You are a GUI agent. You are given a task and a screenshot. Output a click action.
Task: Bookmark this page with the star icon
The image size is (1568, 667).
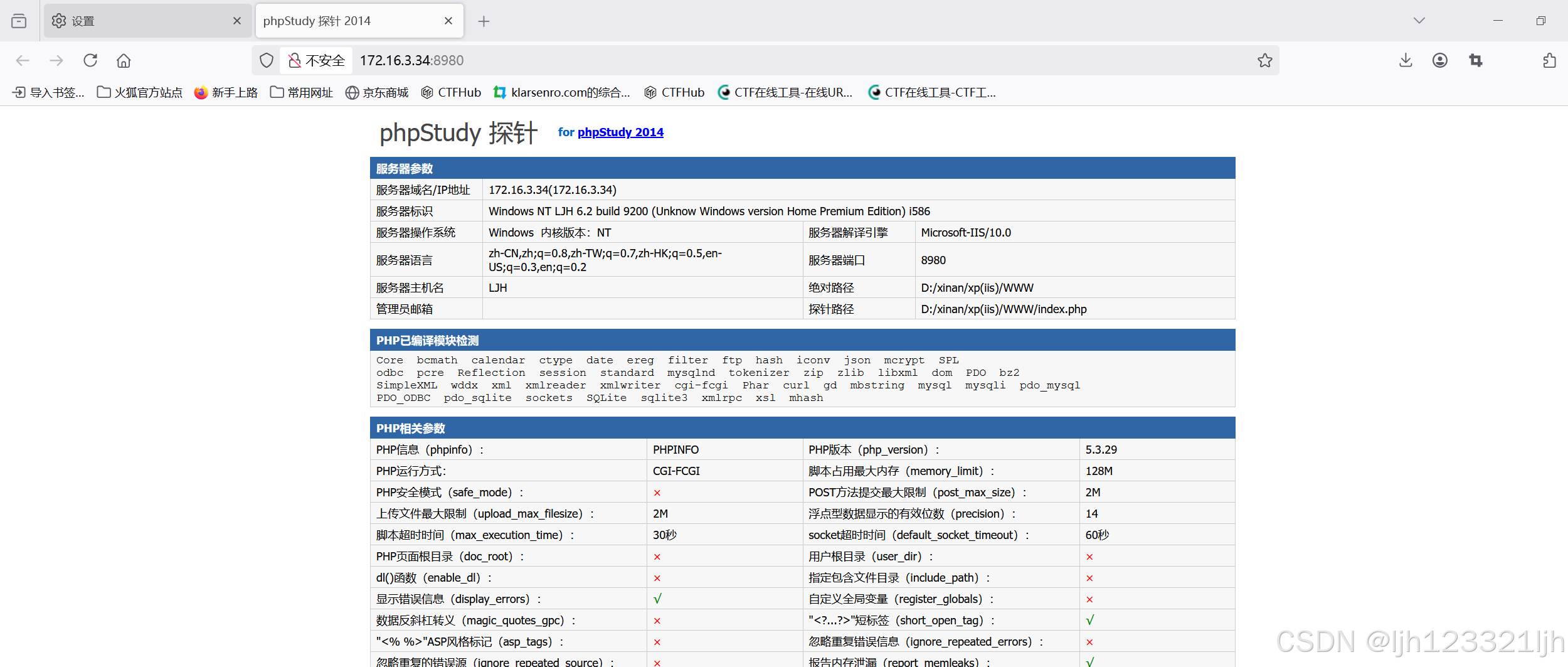click(1264, 60)
